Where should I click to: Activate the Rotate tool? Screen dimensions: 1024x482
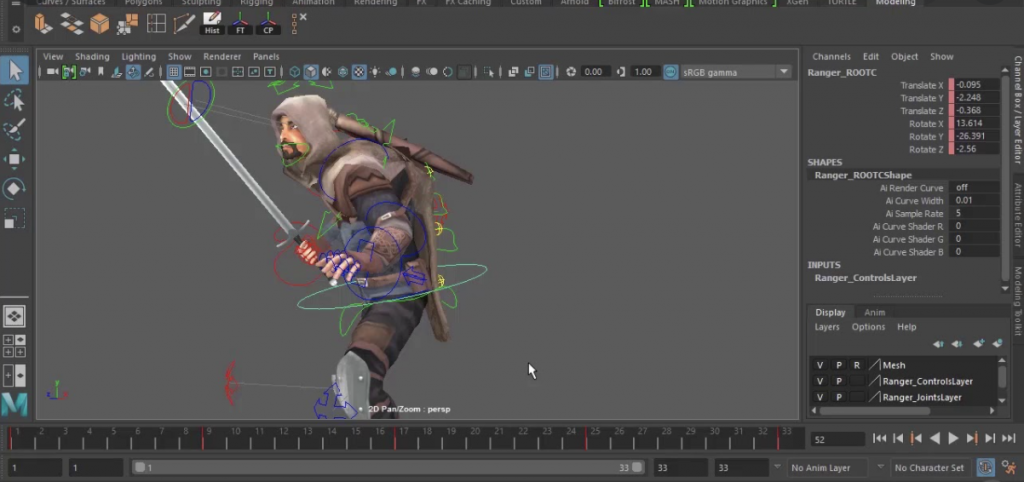14,189
